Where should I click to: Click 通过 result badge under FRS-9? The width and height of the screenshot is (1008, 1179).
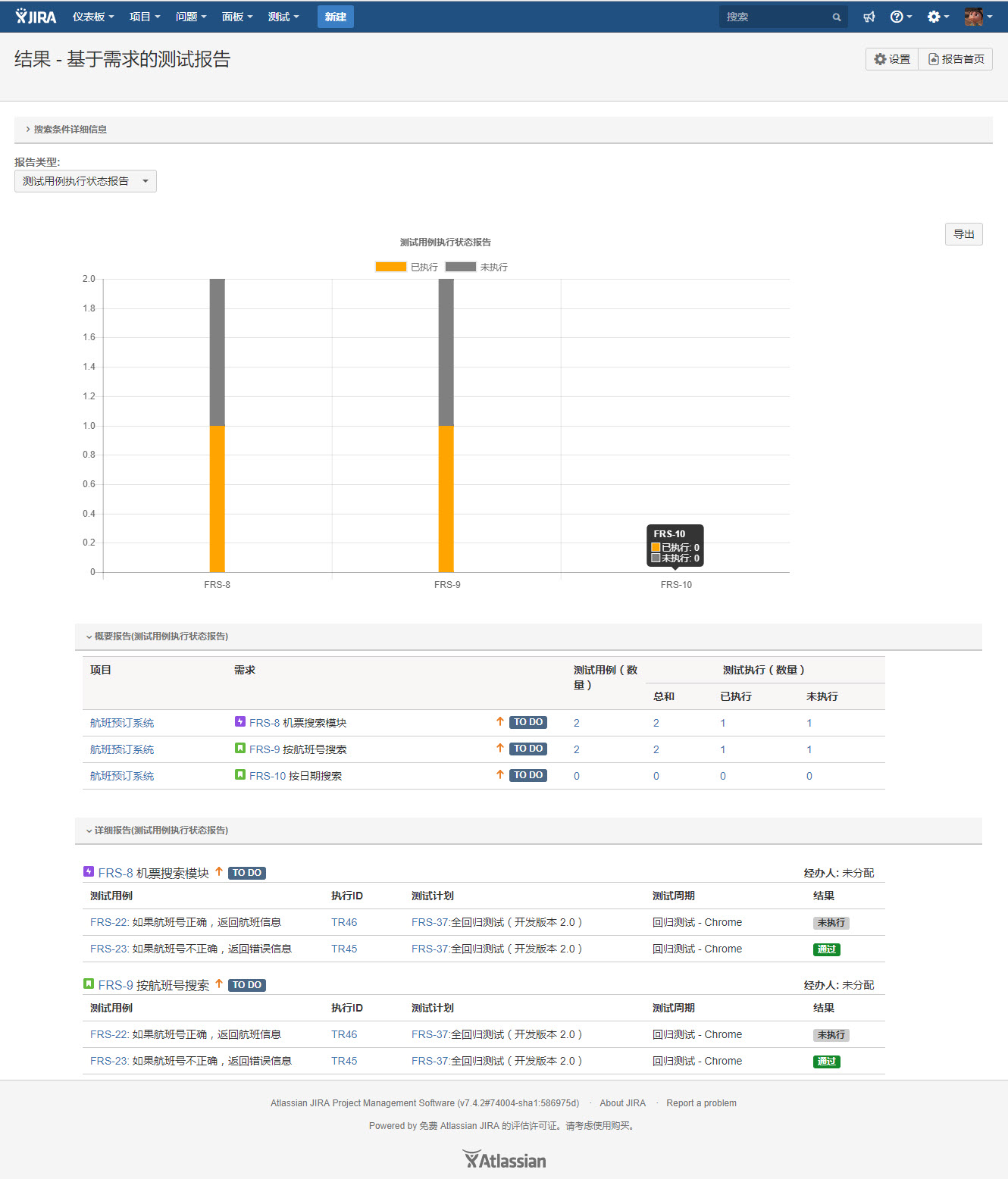point(827,1062)
